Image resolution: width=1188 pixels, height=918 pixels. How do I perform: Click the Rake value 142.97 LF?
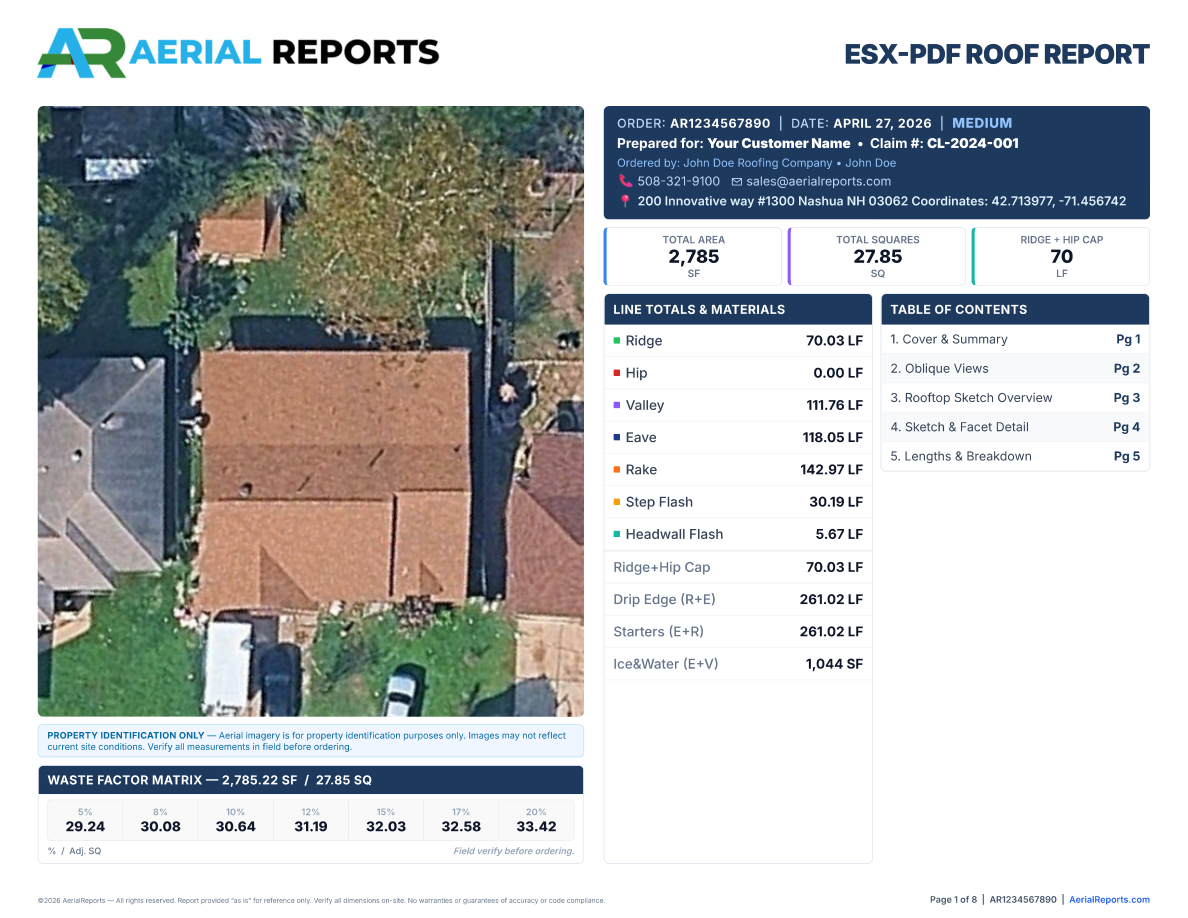coord(831,470)
